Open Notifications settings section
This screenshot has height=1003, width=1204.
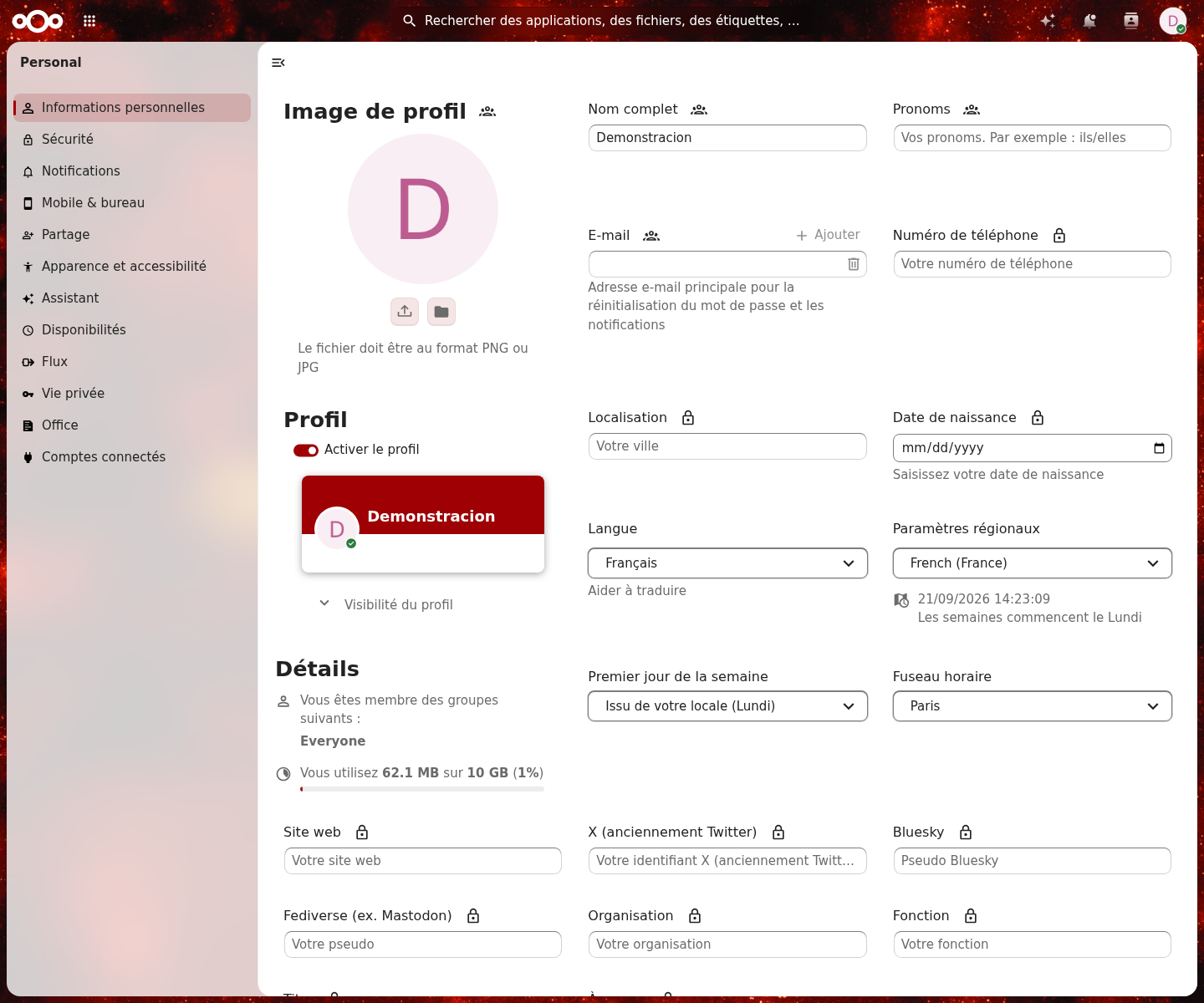point(132,171)
